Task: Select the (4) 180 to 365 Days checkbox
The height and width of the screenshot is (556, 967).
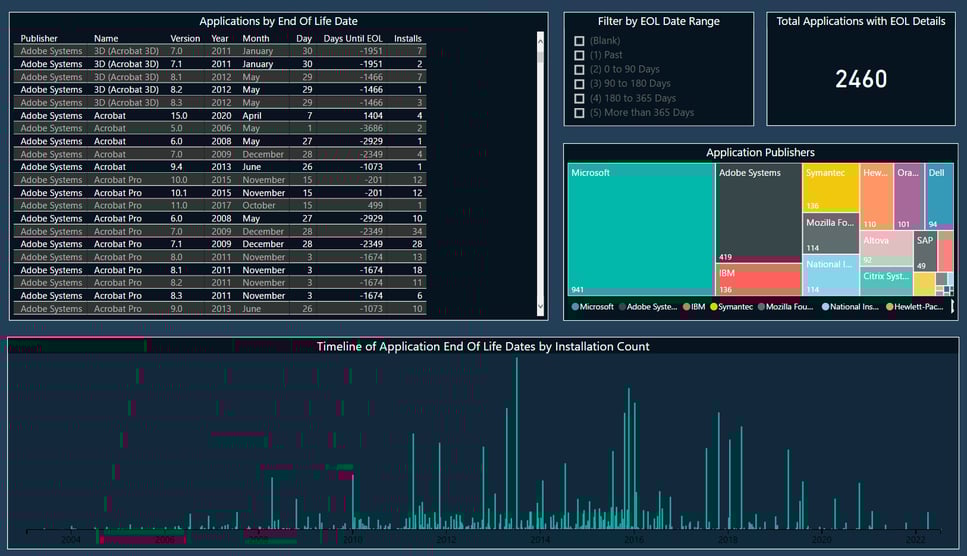Action: [x=579, y=99]
